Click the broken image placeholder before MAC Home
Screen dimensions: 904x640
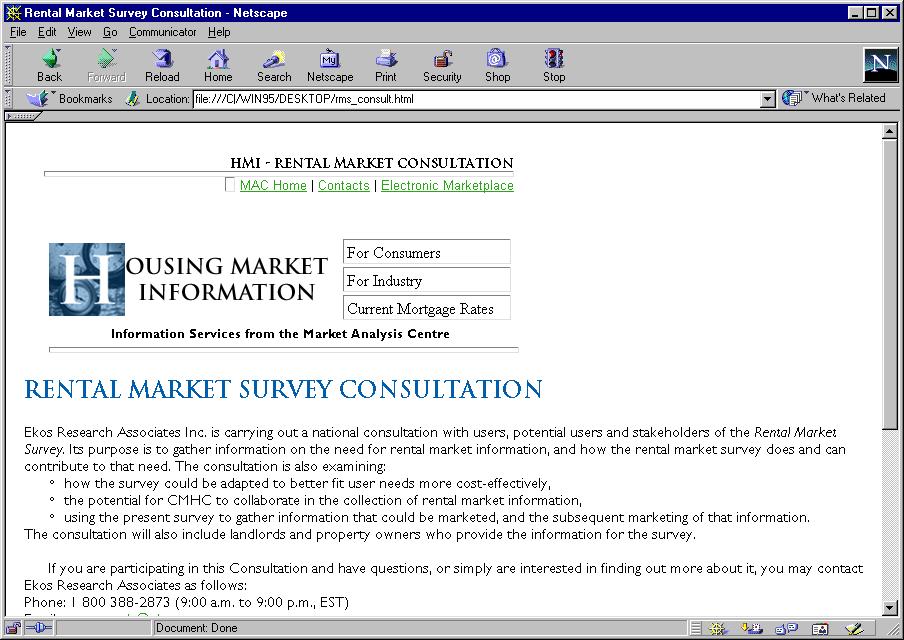pyautogui.click(x=229, y=185)
